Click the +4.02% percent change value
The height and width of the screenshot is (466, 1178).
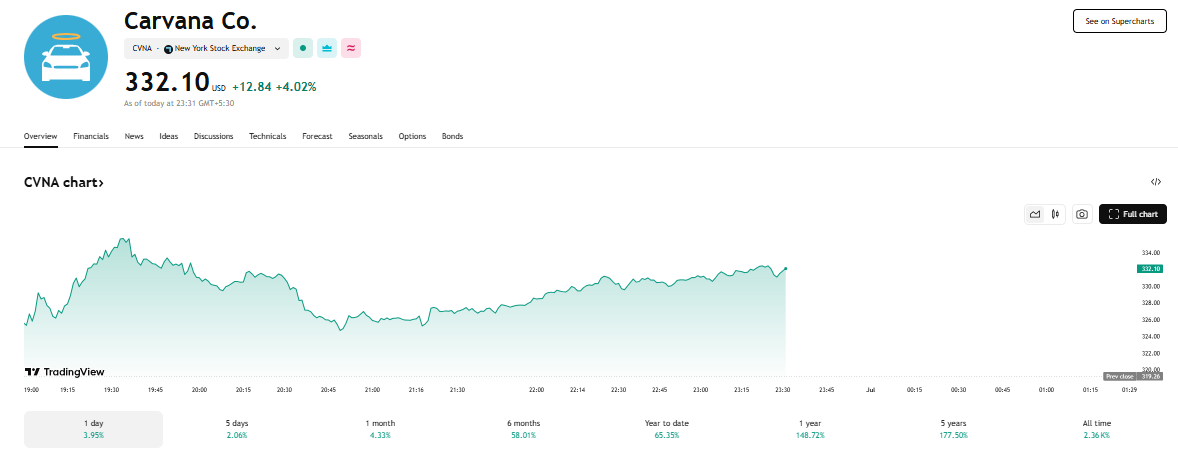point(296,87)
